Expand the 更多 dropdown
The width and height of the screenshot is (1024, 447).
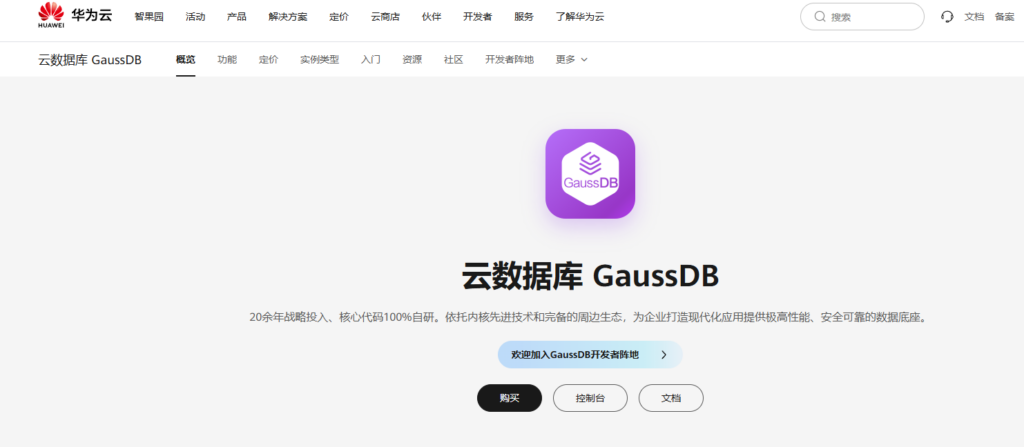point(571,59)
